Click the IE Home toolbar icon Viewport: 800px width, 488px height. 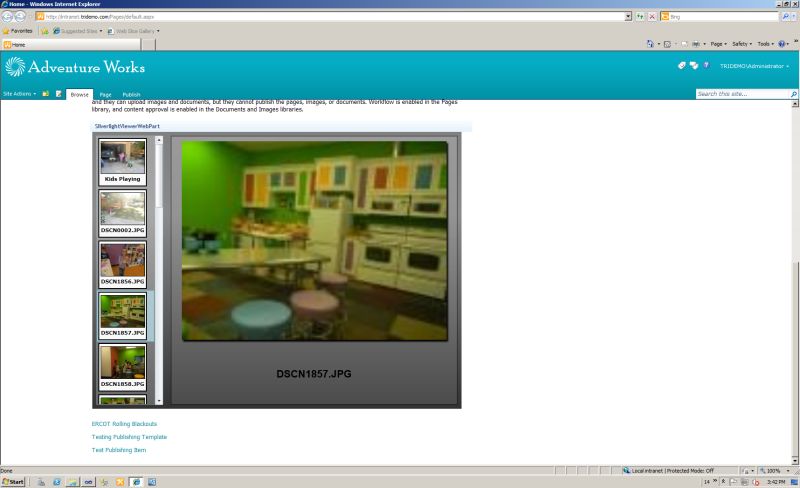click(x=650, y=44)
